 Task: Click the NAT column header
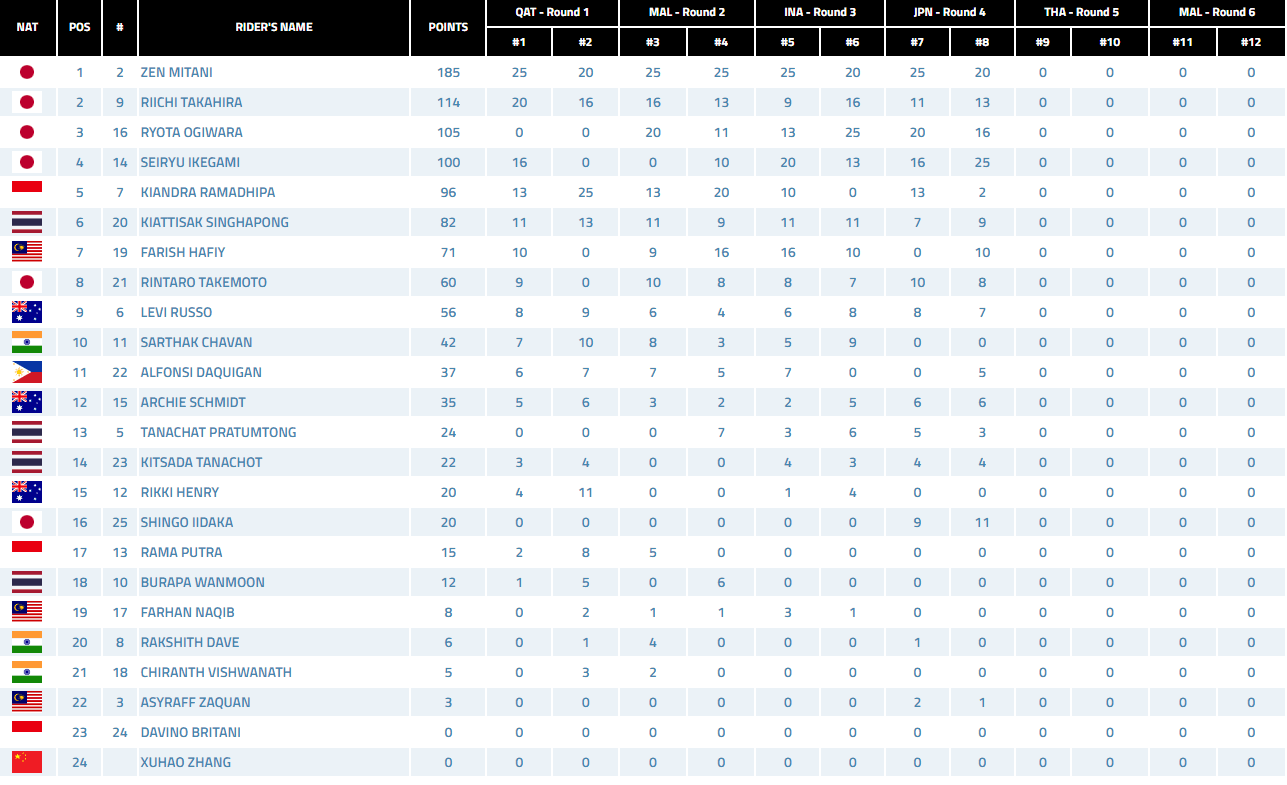pyautogui.click(x=28, y=27)
